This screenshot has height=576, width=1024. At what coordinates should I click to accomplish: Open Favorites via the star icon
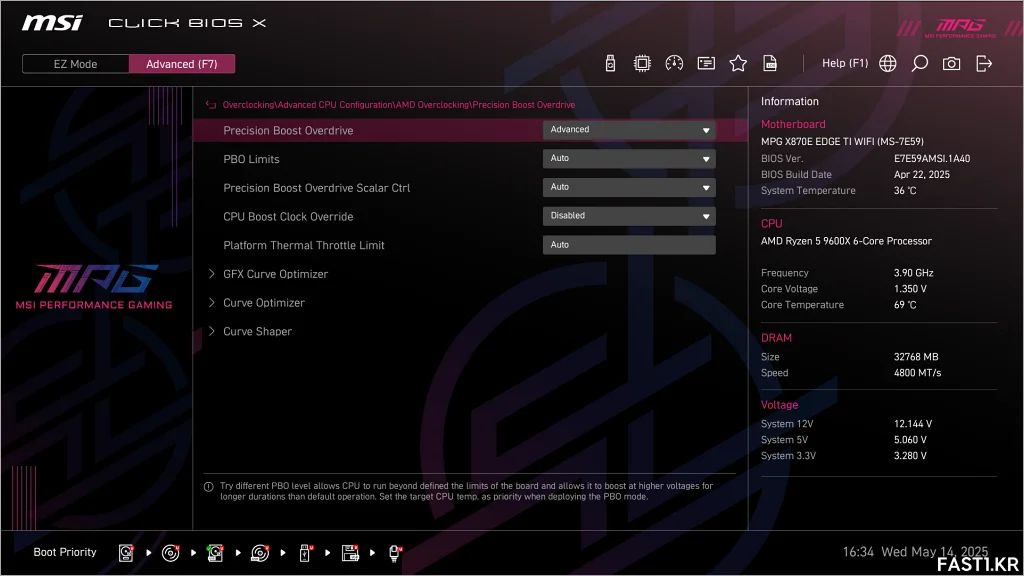738,63
